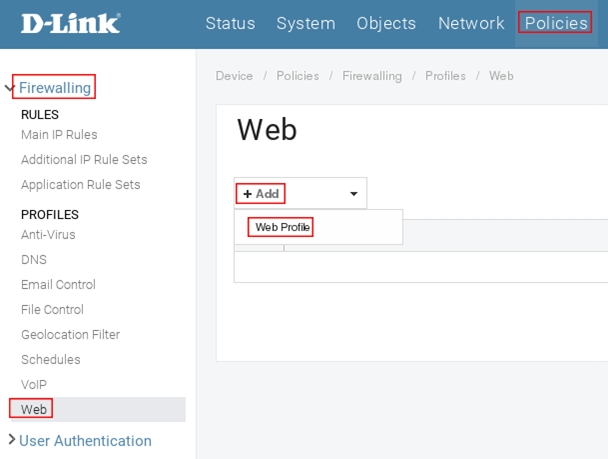Viewport: 608px width, 459px height.
Task: Open the System tab
Action: point(306,23)
